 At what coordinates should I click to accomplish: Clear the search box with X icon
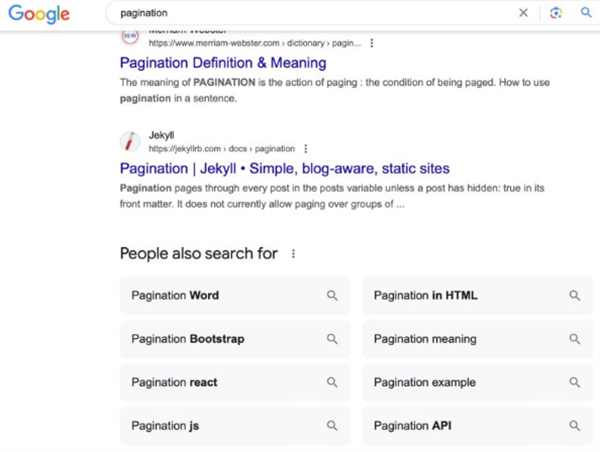point(523,13)
